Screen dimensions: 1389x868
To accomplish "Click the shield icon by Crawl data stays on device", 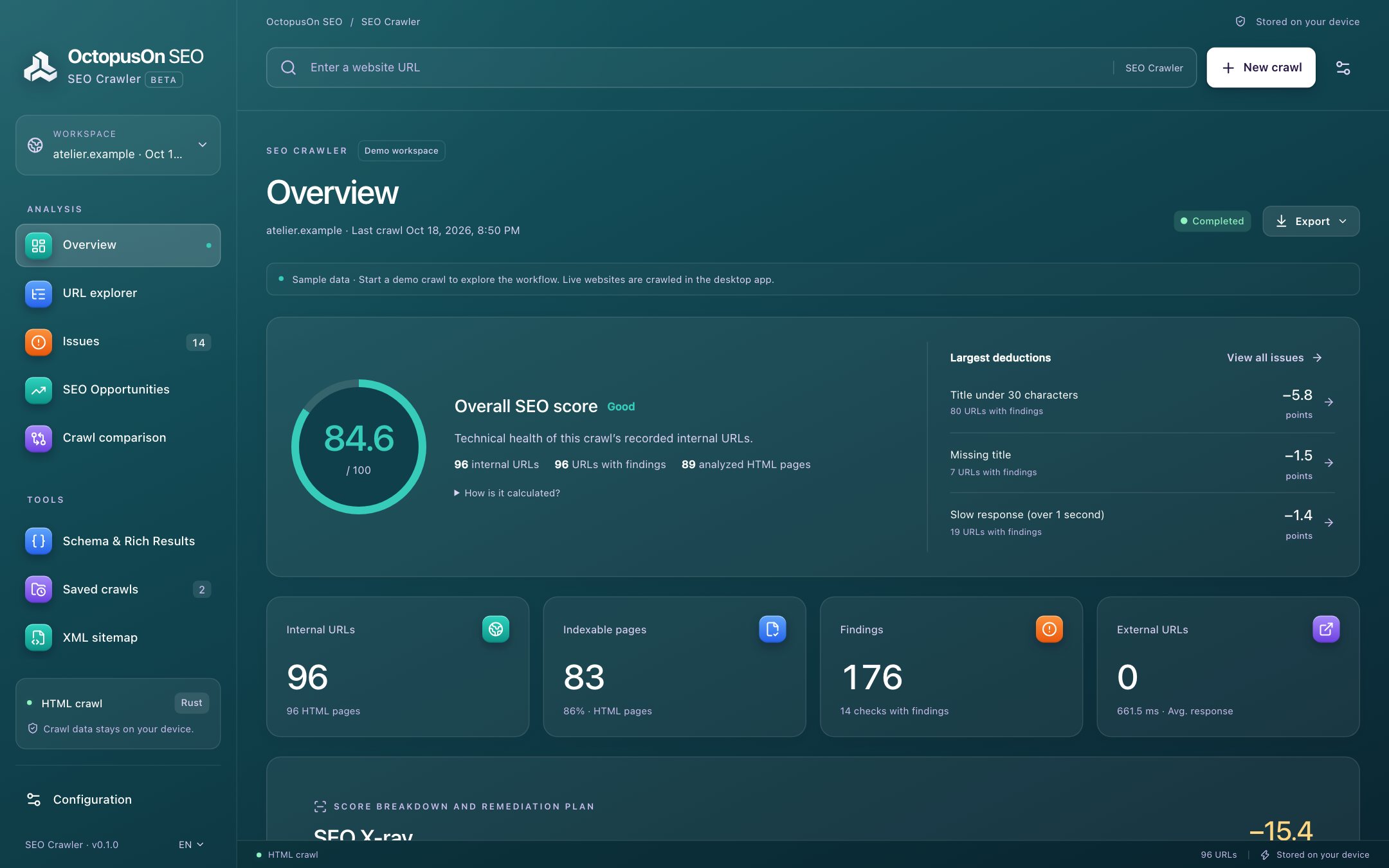I will (33, 728).
